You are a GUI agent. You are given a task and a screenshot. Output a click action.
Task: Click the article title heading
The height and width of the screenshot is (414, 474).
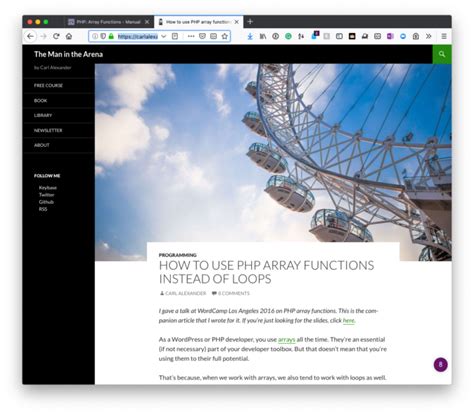pyautogui.click(x=266, y=272)
